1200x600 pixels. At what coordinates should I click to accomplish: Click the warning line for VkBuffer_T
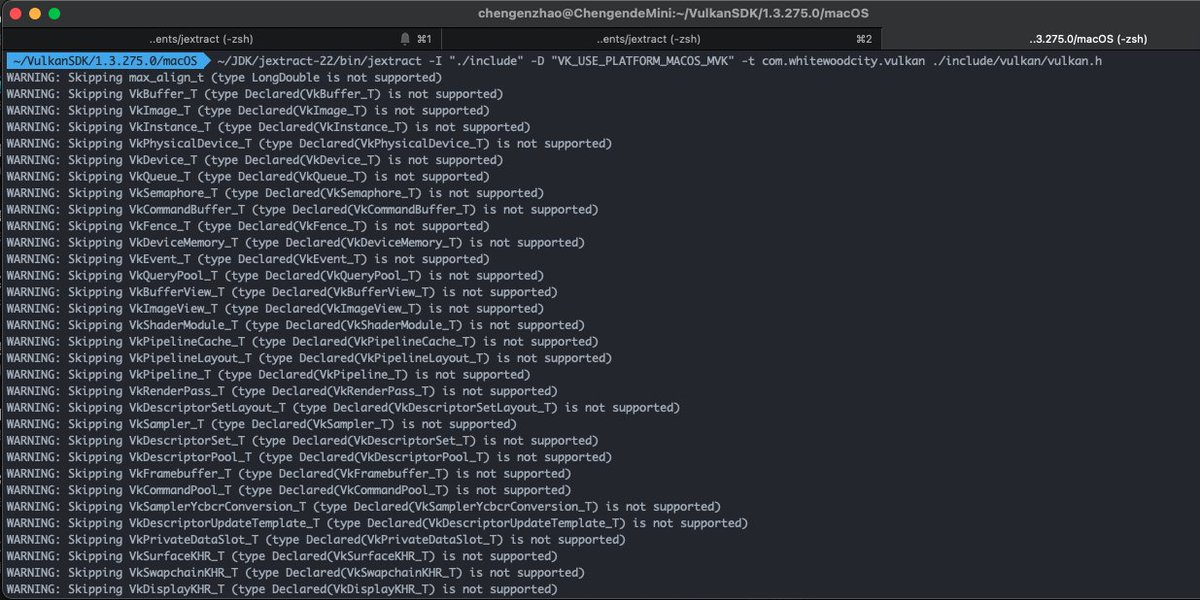[x=254, y=94]
